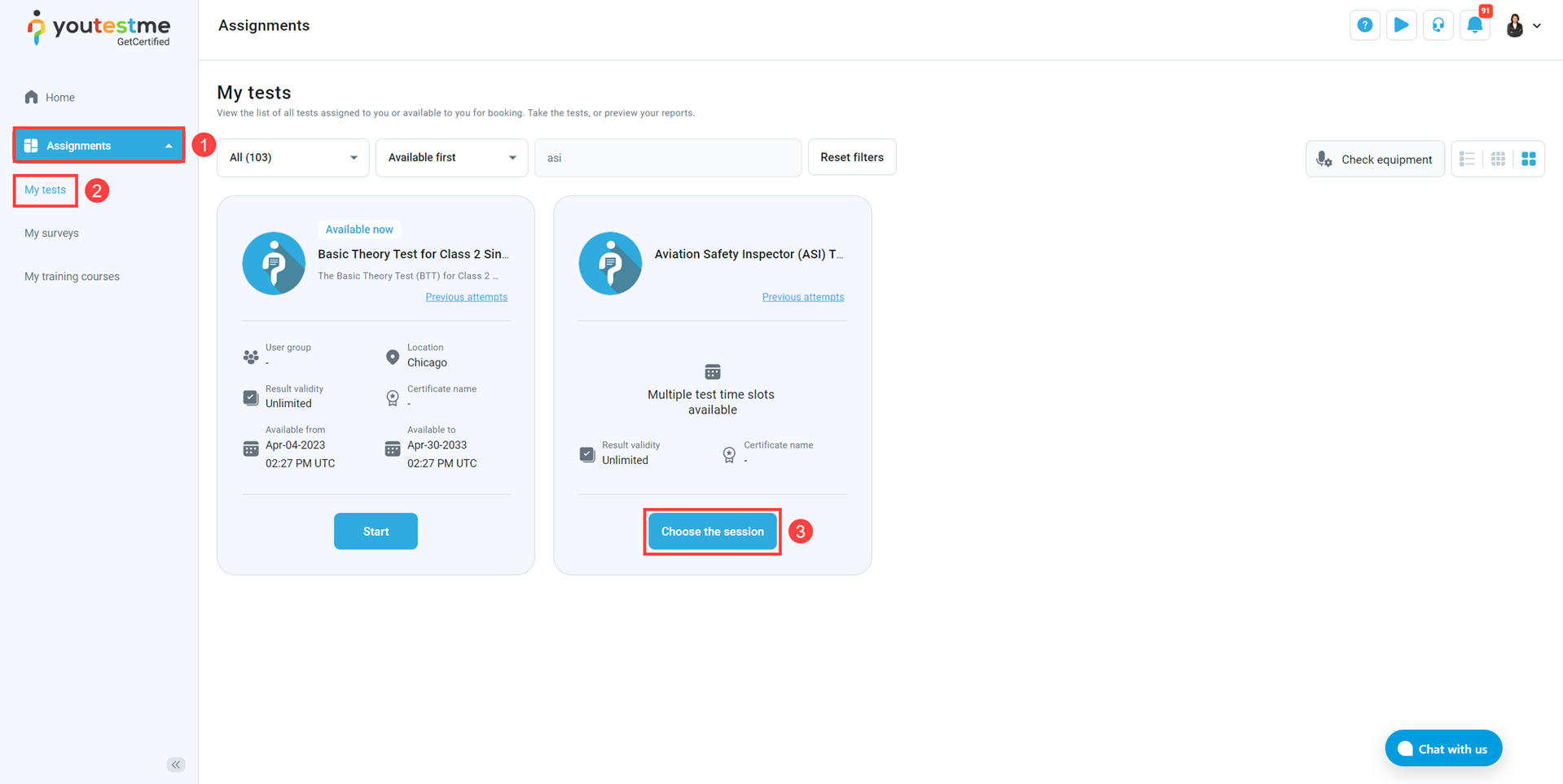Screen dimensions: 1563x784
Task: Click the Basic Theory Test (BTT) description text
Action: [x=408, y=276]
